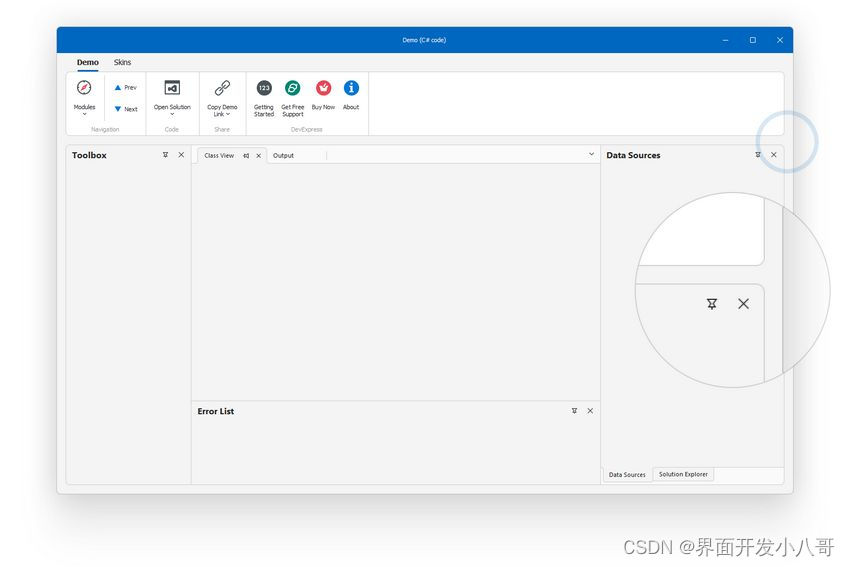Close the Class View tab
This screenshot has height=567, width=850.
pyautogui.click(x=259, y=156)
